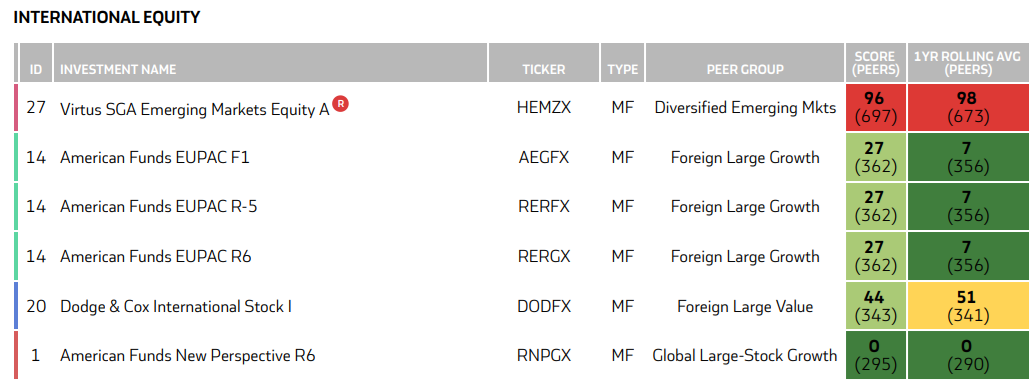Image resolution: width=1029 pixels, height=381 pixels.
Task: Click the DODFX ticker symbol
Action: click(x=544, y=306)
